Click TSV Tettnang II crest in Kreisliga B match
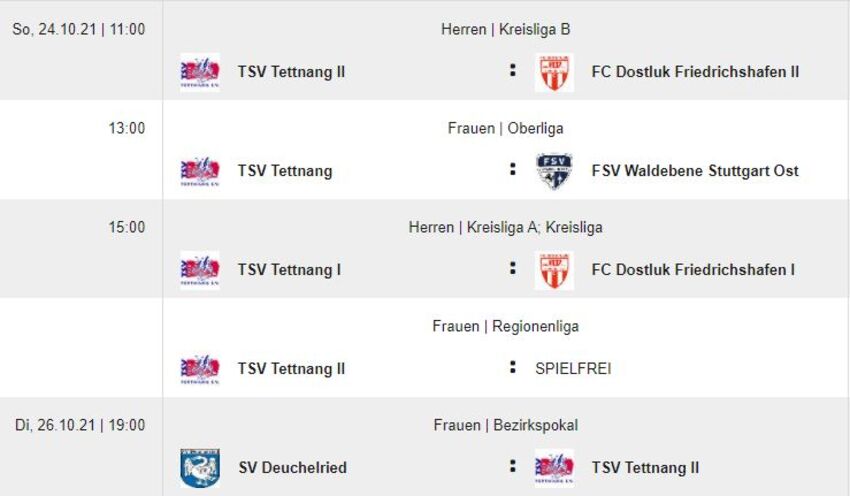Viewport: 850px width, 496px height. pos(200,72)
